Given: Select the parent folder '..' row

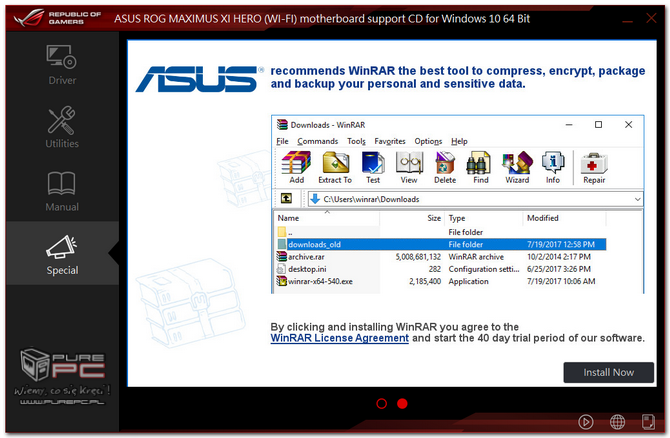Looking at the screenshot, I should pos(441,232).
